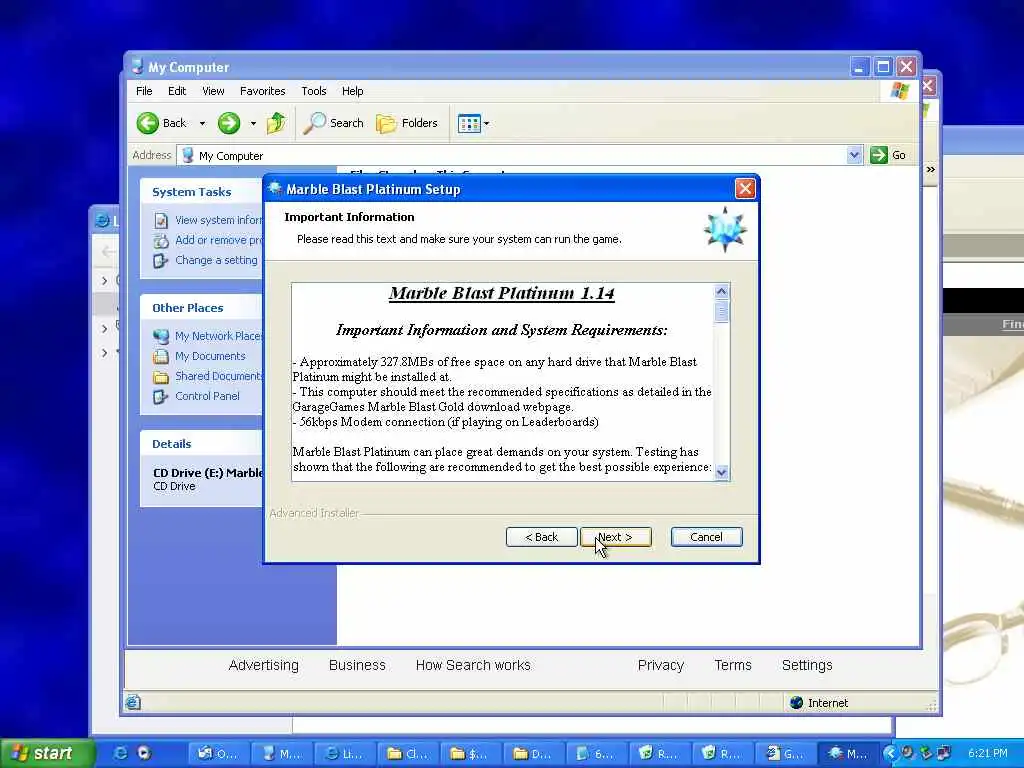Open My Network Places

coord(217,336)
